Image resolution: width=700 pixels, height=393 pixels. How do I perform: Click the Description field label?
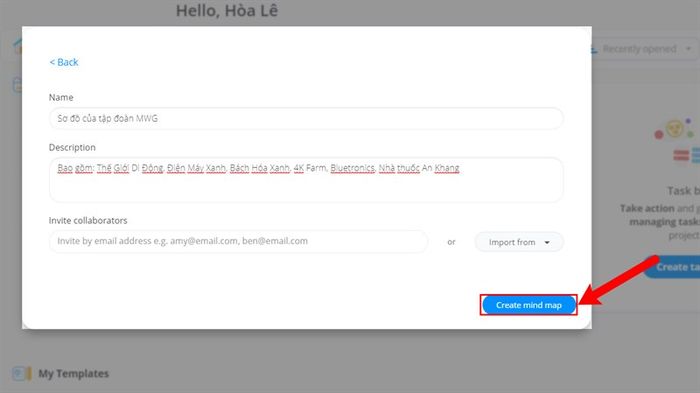pos(72,147)
